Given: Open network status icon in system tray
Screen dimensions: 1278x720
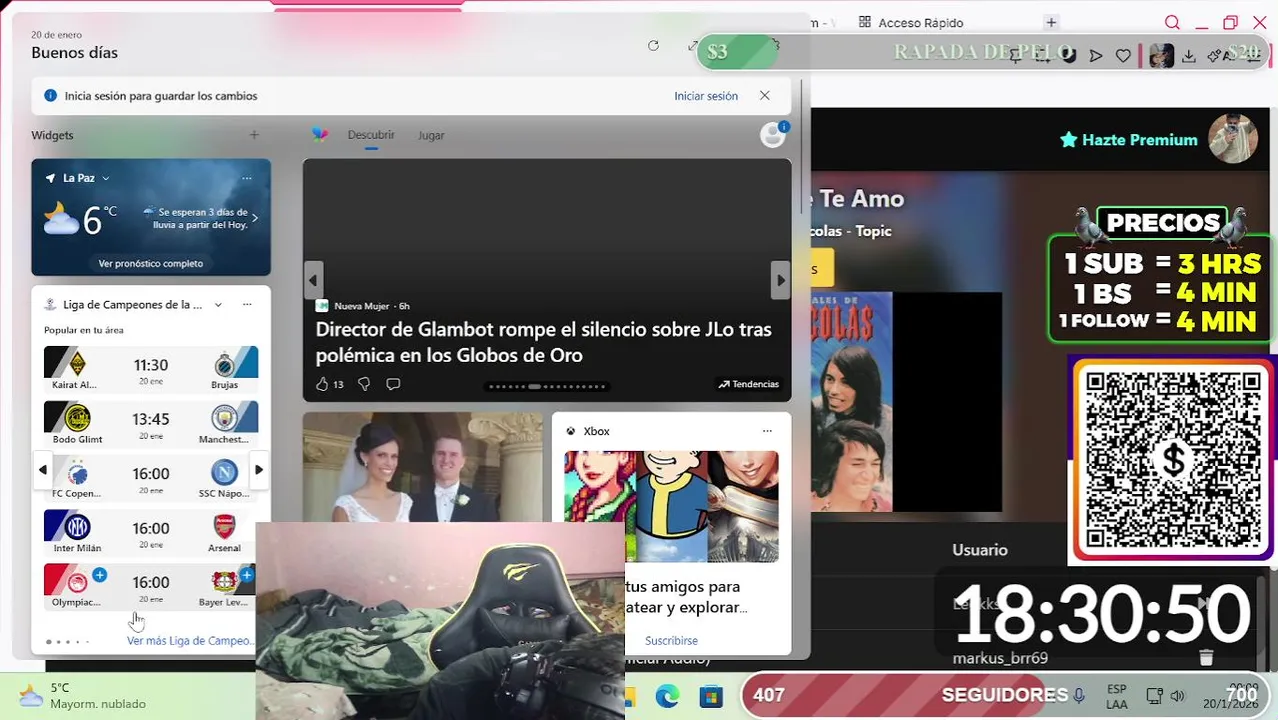Looking at the screenshot, I should point(1154,696).
